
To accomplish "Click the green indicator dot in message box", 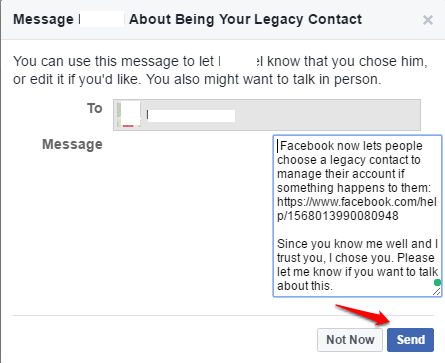I will tap(437, 283).
